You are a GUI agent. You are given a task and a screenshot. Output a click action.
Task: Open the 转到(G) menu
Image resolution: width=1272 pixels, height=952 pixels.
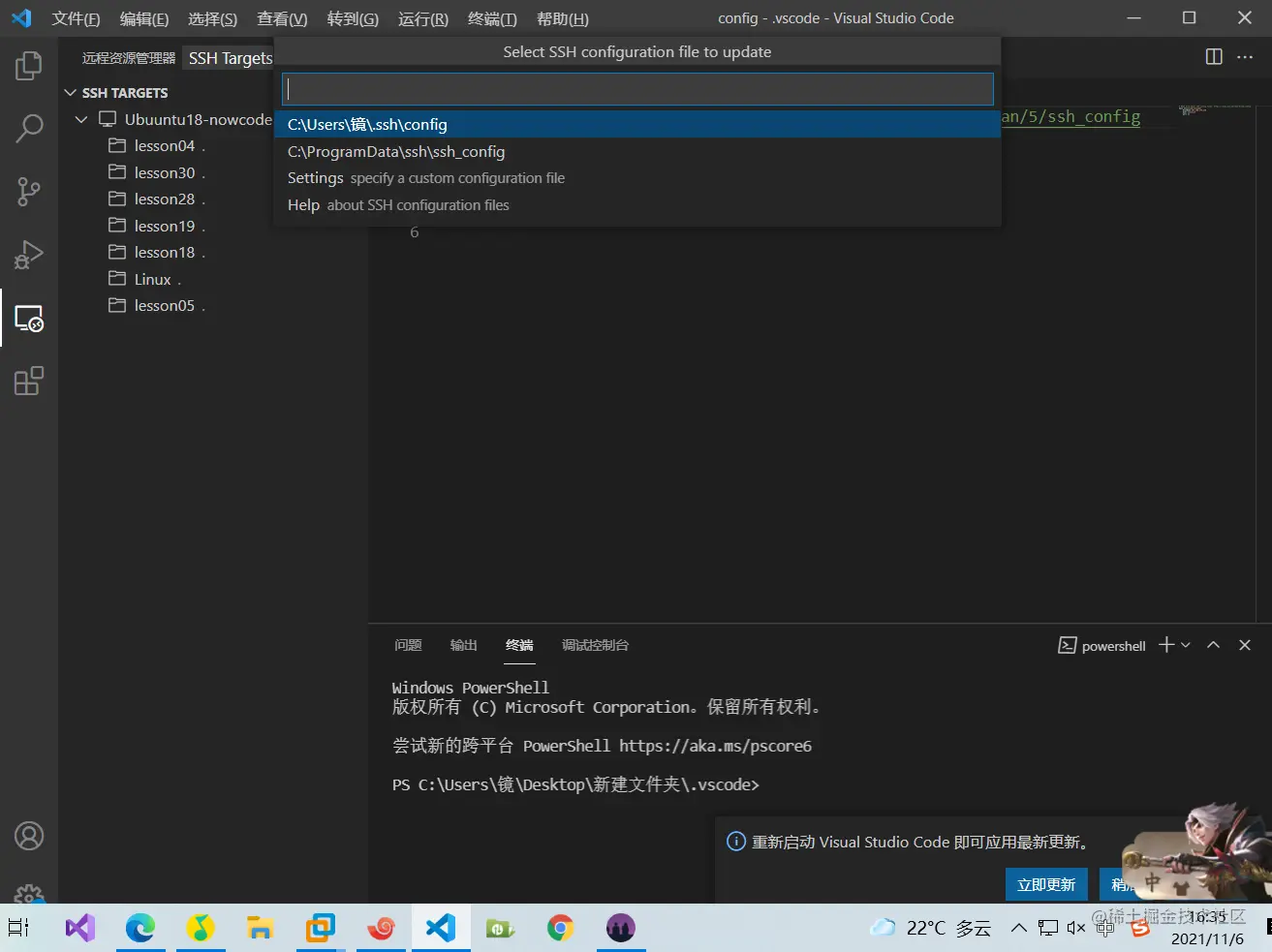click(353, 18)
